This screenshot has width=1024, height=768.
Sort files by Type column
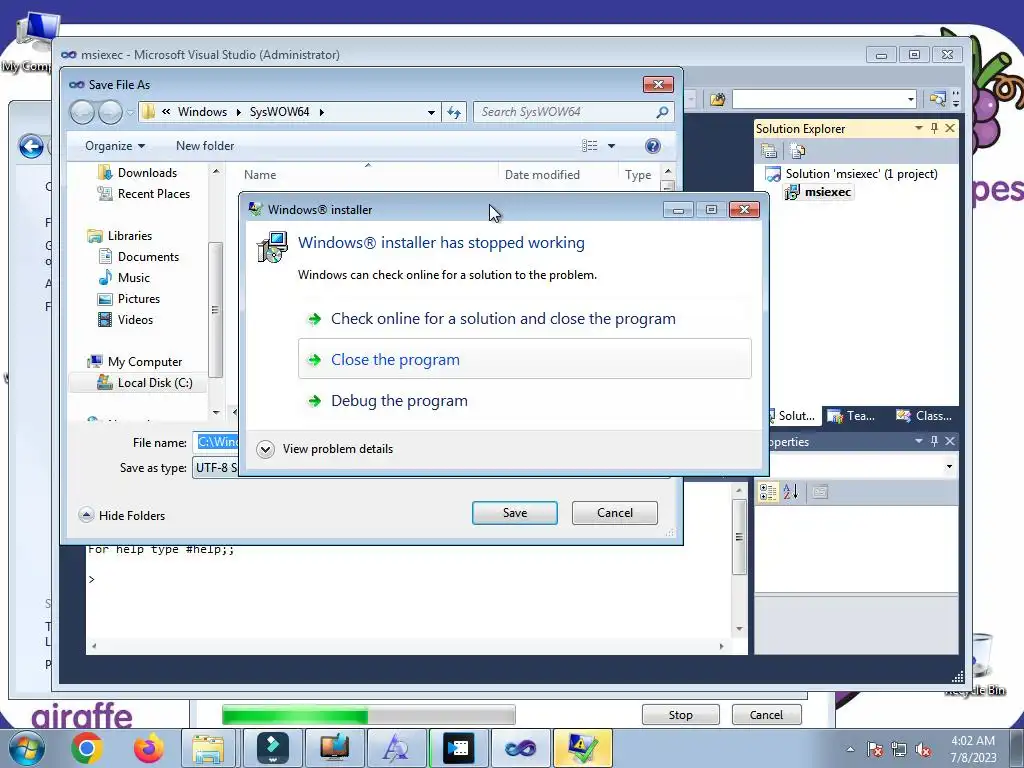638,174
